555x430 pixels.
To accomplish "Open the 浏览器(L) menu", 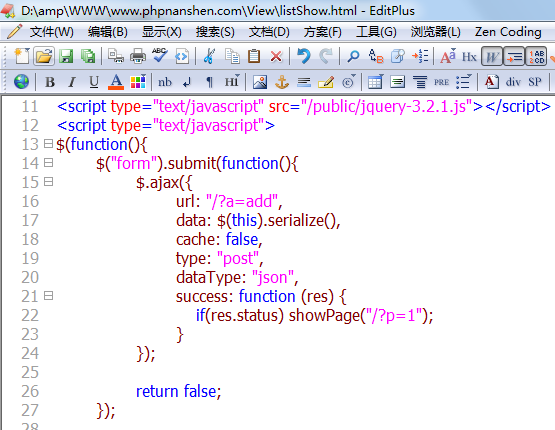I will tap(435, 32).
